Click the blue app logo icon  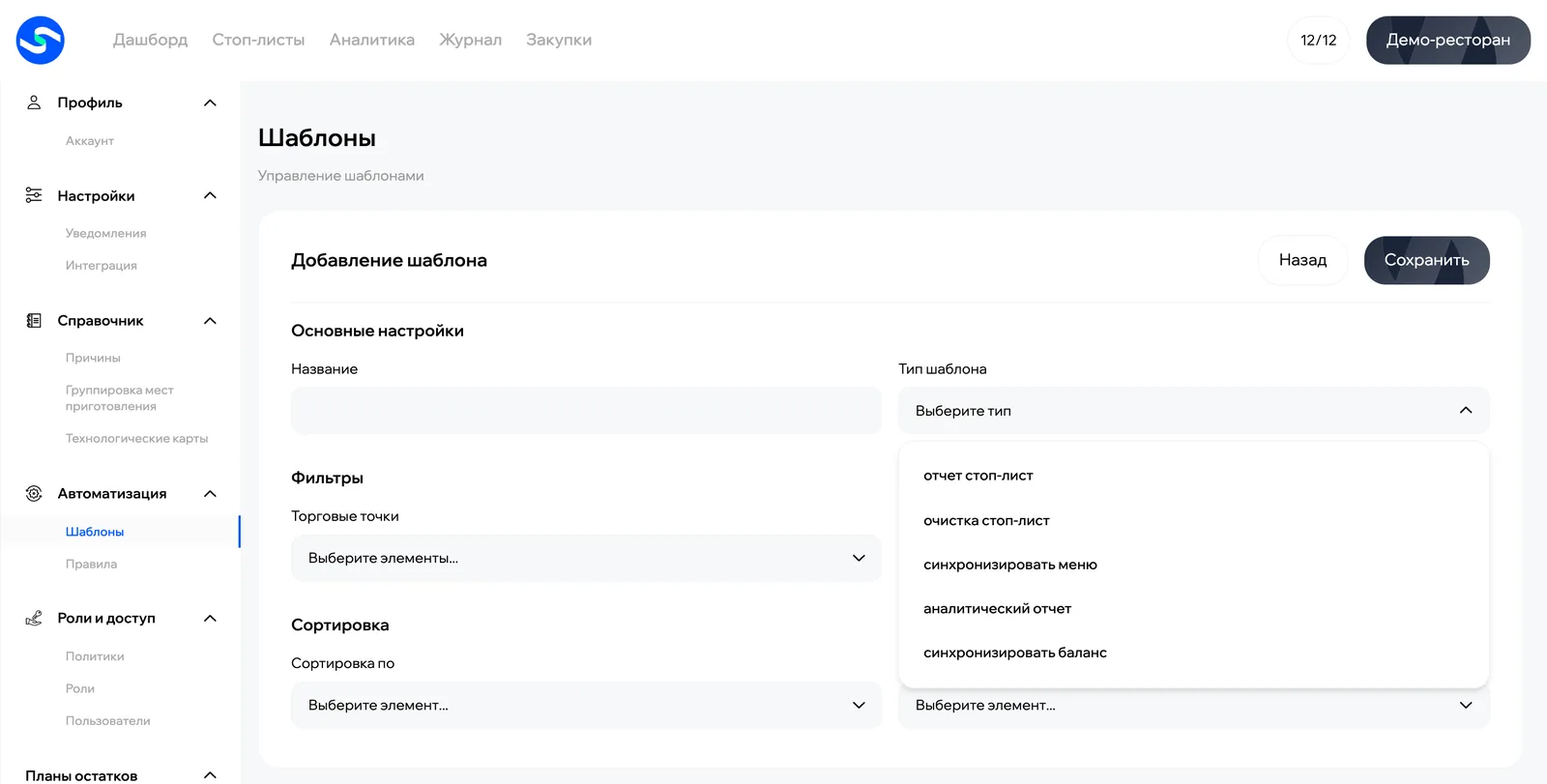(x=41, y=41)
